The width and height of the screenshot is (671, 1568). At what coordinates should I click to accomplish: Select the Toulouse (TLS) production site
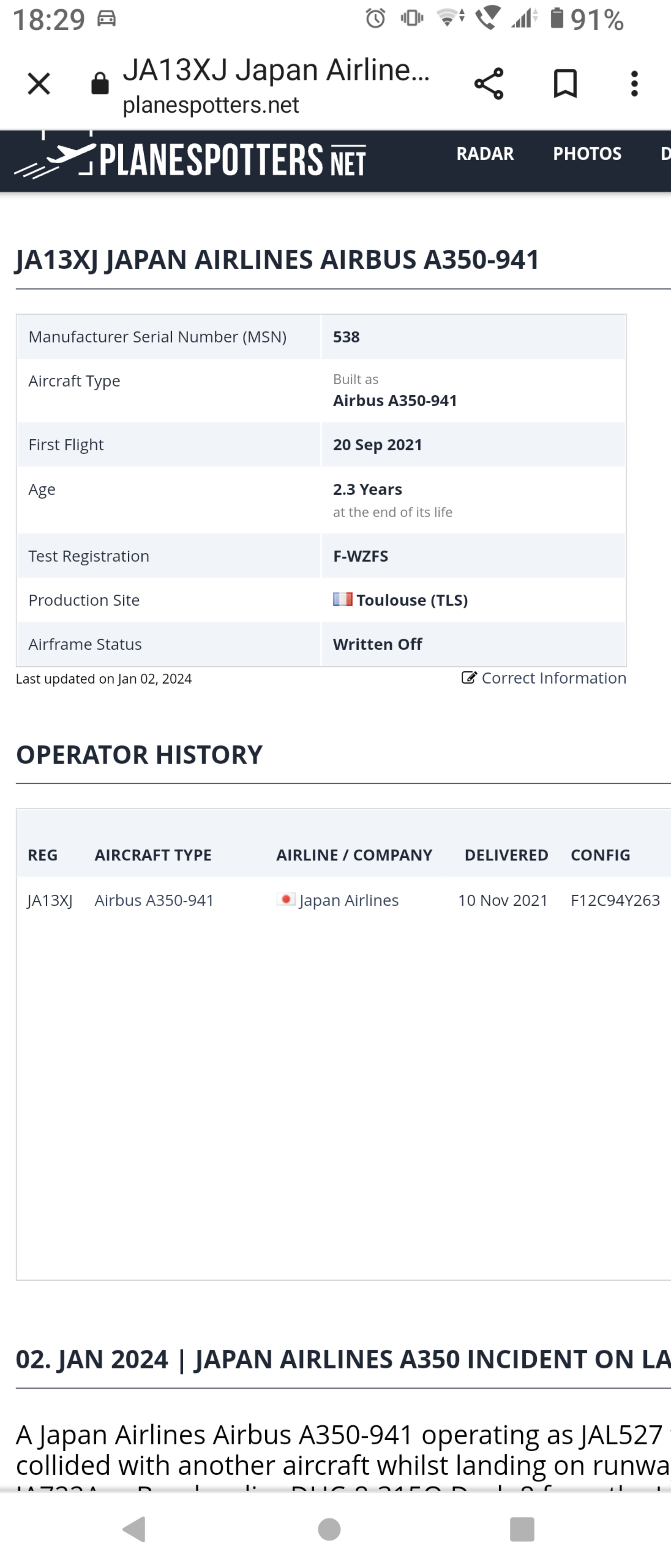[x=412, y=599]
